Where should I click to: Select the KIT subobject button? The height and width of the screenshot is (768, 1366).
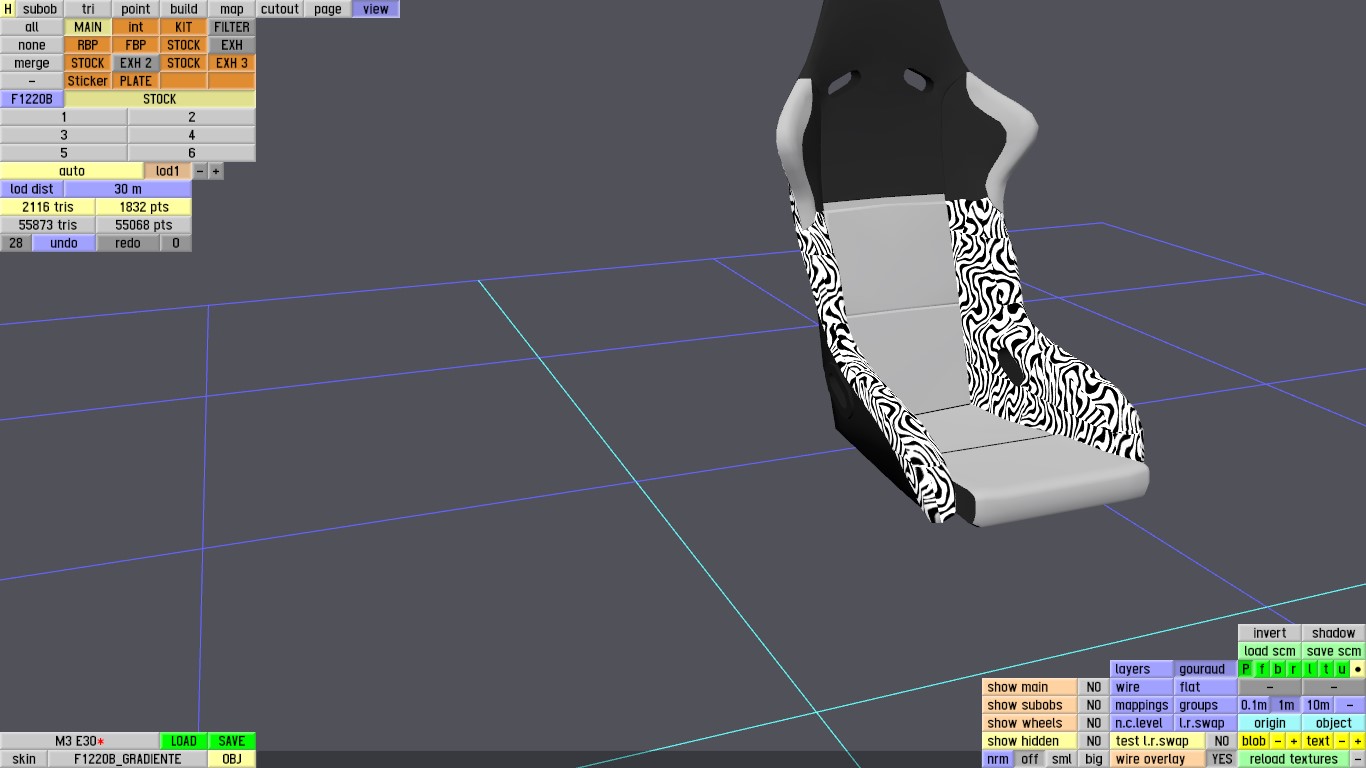[x=184, y=27]
